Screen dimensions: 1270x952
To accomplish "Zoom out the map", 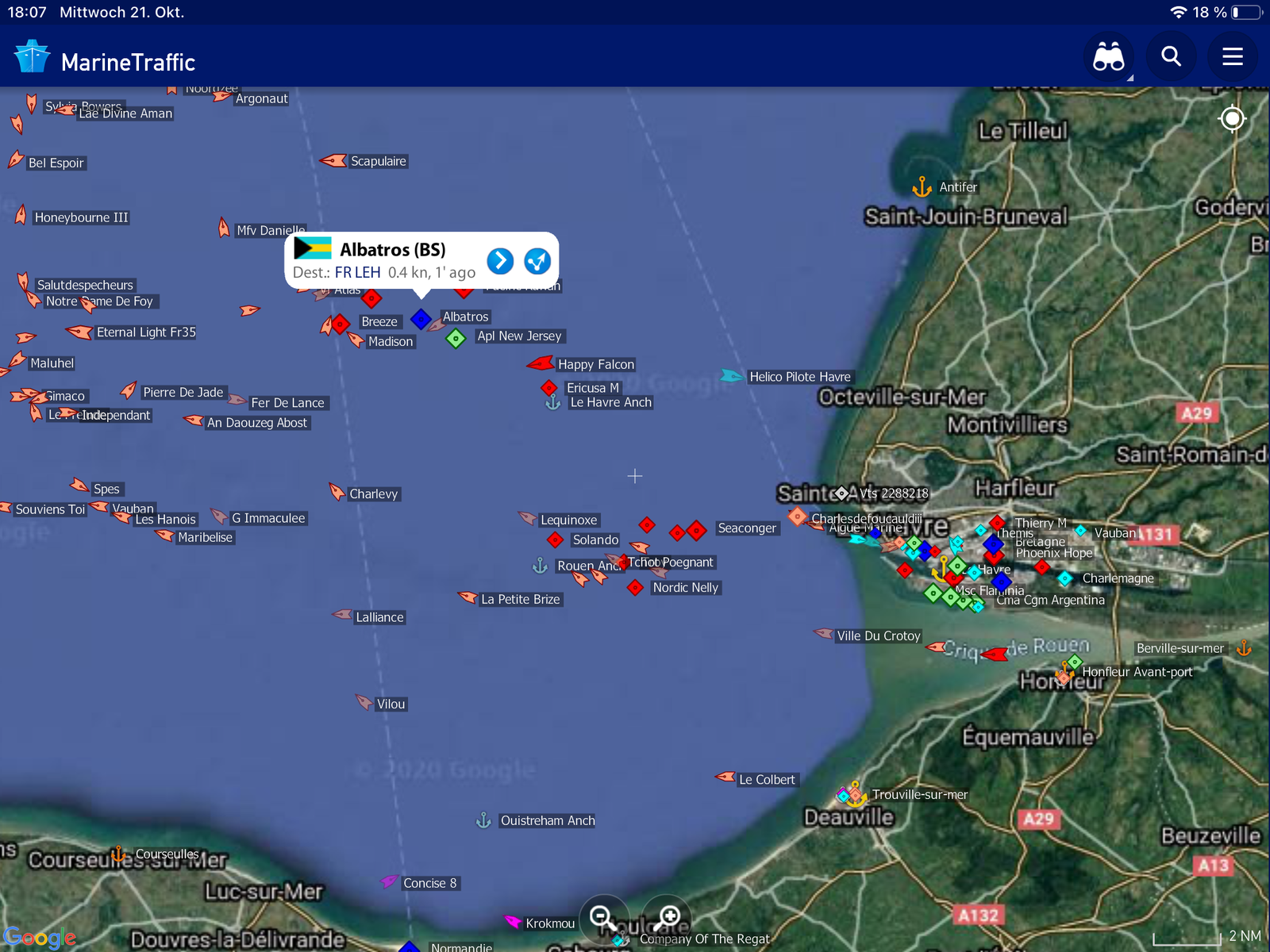I will (603, 919).
